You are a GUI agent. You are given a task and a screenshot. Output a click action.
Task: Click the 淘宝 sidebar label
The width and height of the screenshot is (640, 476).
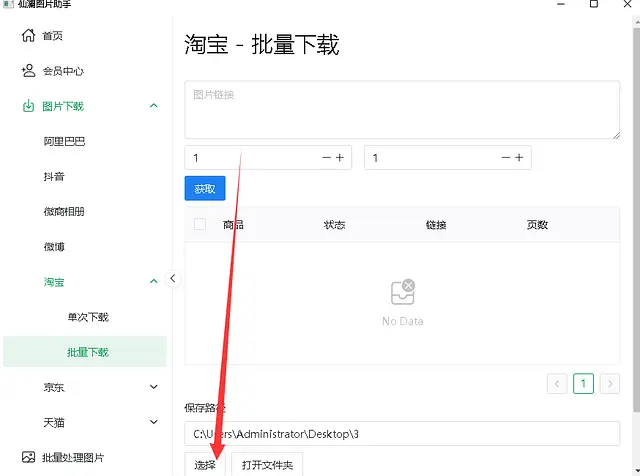pos(54,282)
